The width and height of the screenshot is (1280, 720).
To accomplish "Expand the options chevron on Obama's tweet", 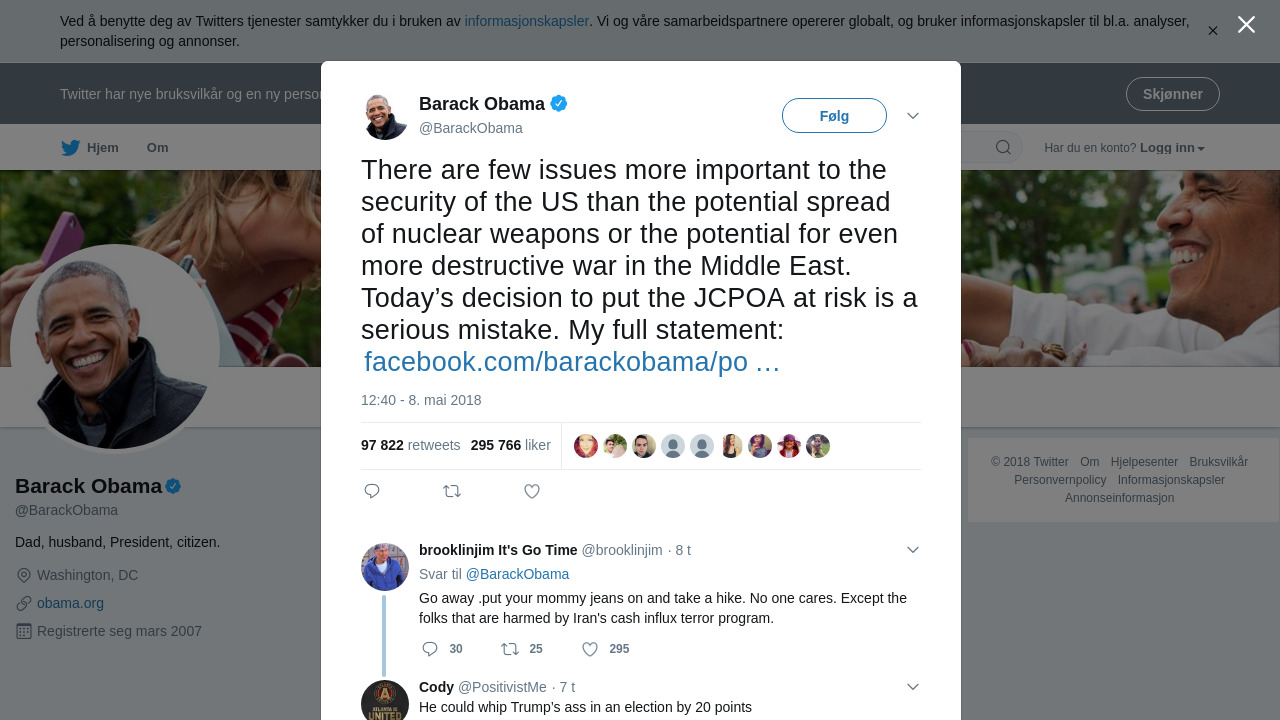I will pyautogui.click(x=913, y=116).
